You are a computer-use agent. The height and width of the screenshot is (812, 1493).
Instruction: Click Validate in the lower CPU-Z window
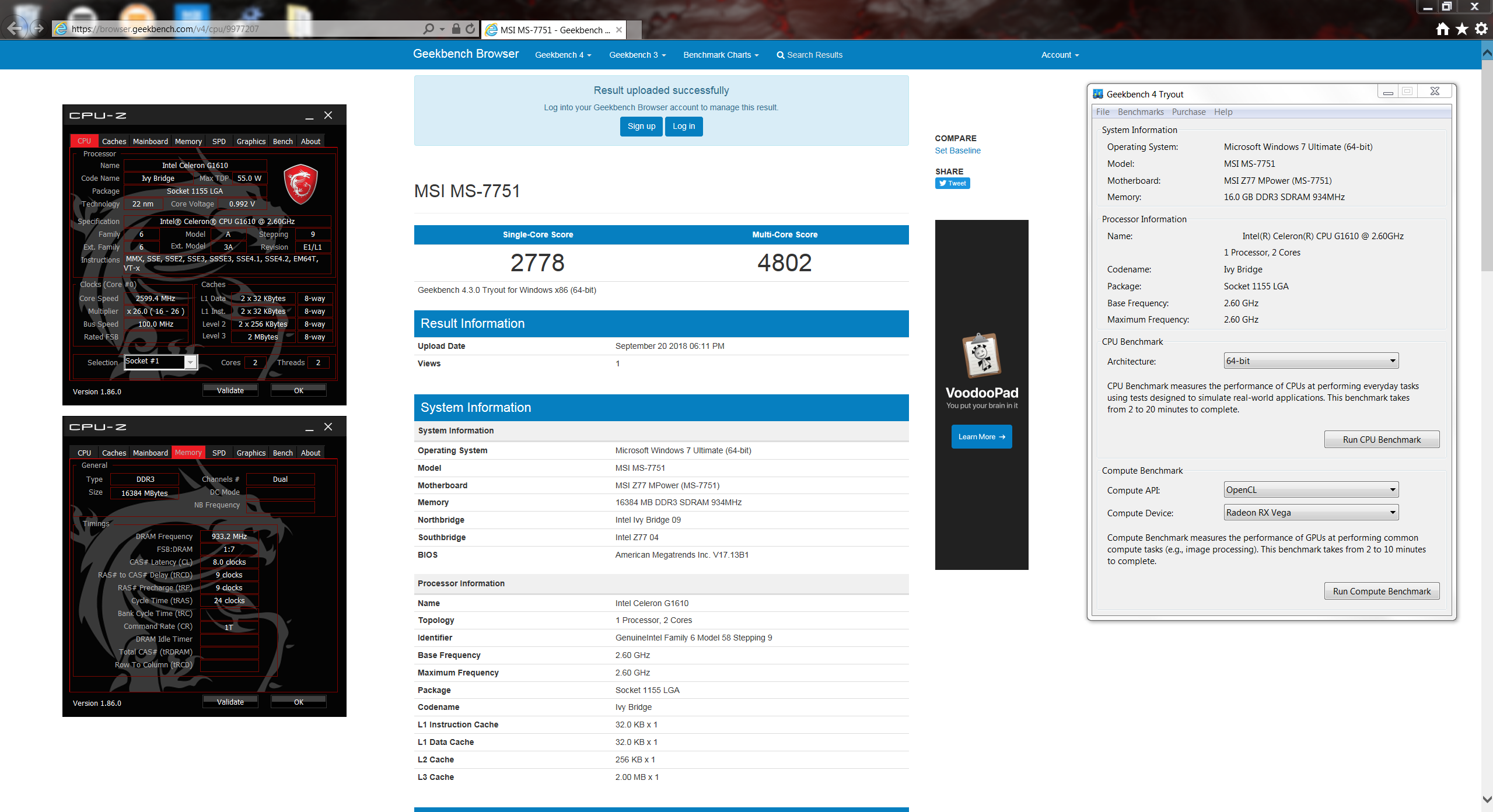tap(230, 702)
